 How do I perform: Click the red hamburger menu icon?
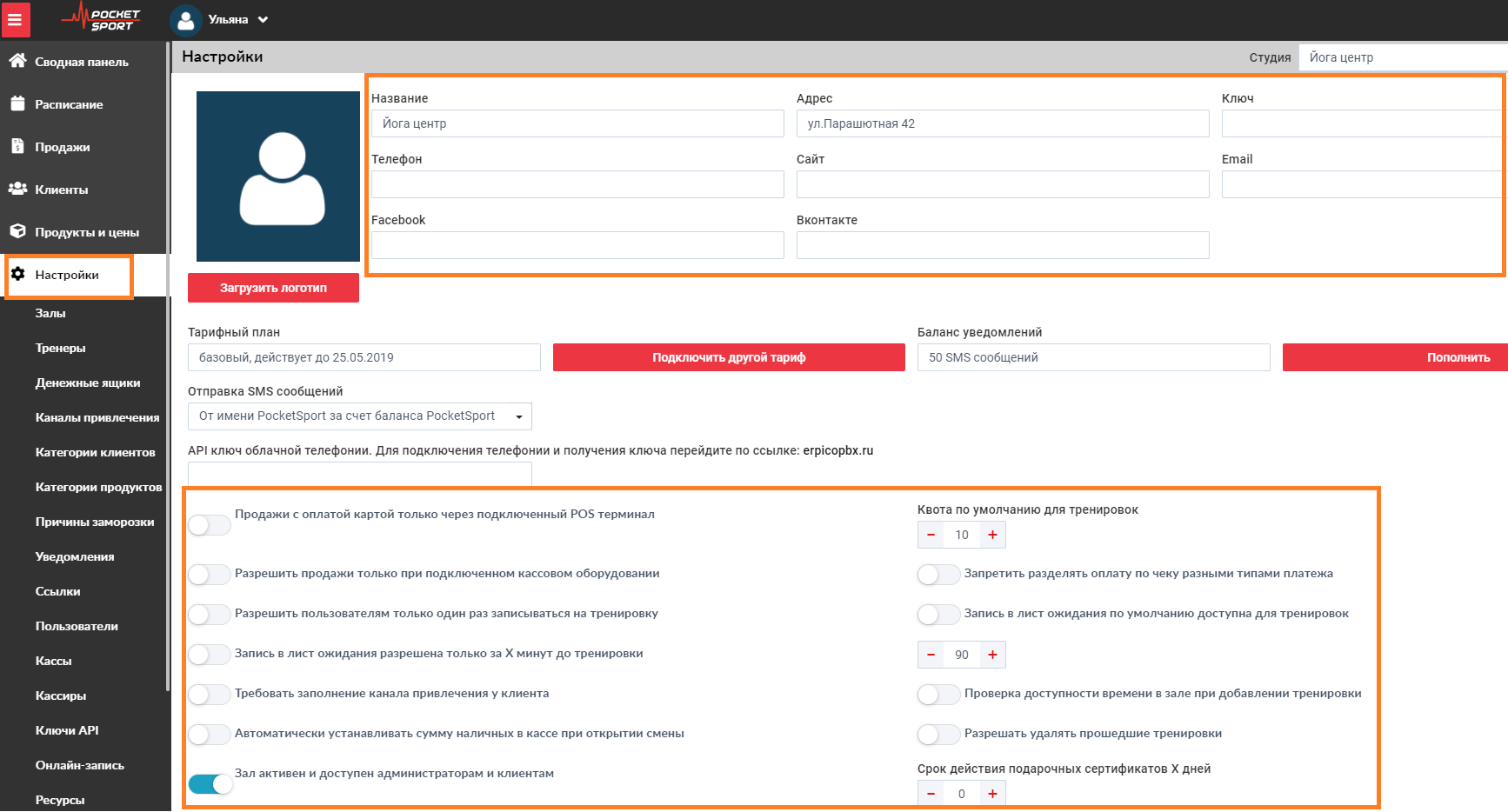pos(15,19)
